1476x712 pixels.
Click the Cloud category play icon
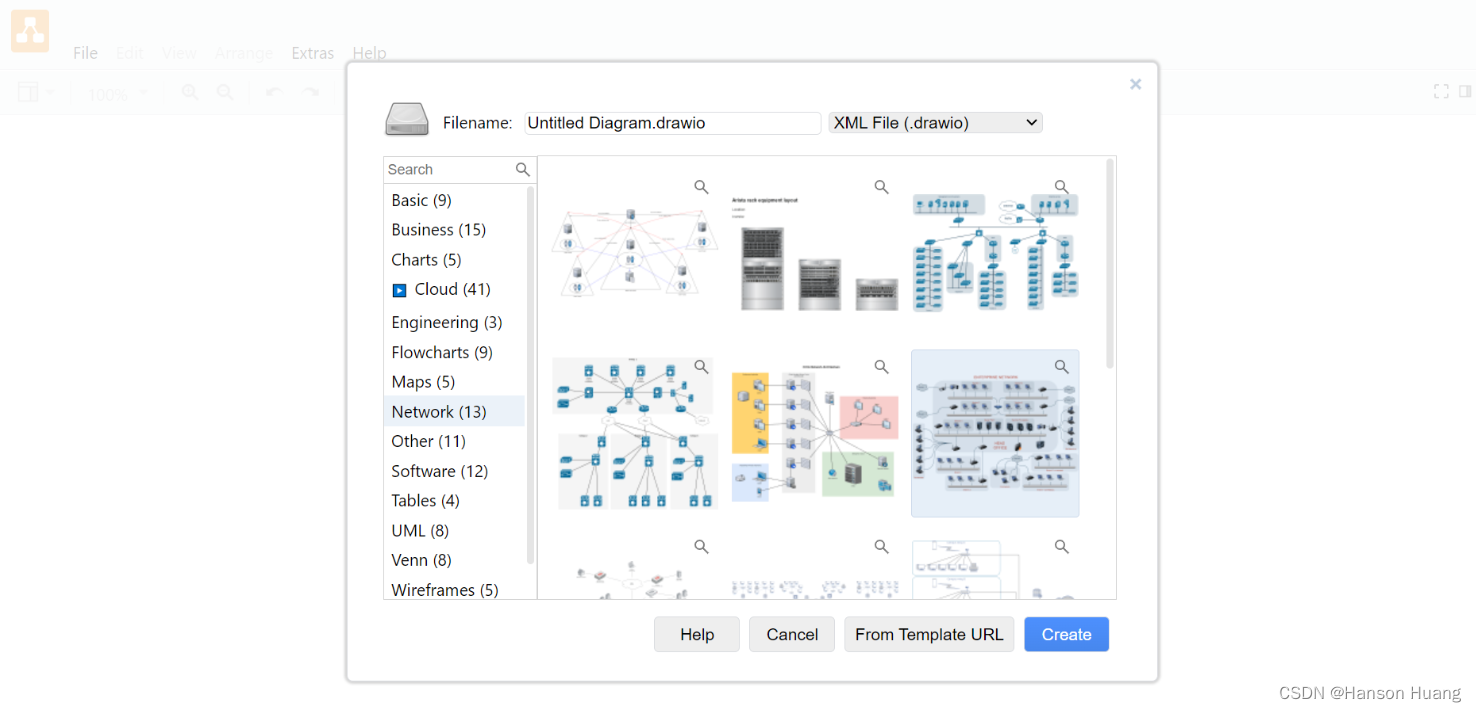pyautogui.click(x=399, y=290)
